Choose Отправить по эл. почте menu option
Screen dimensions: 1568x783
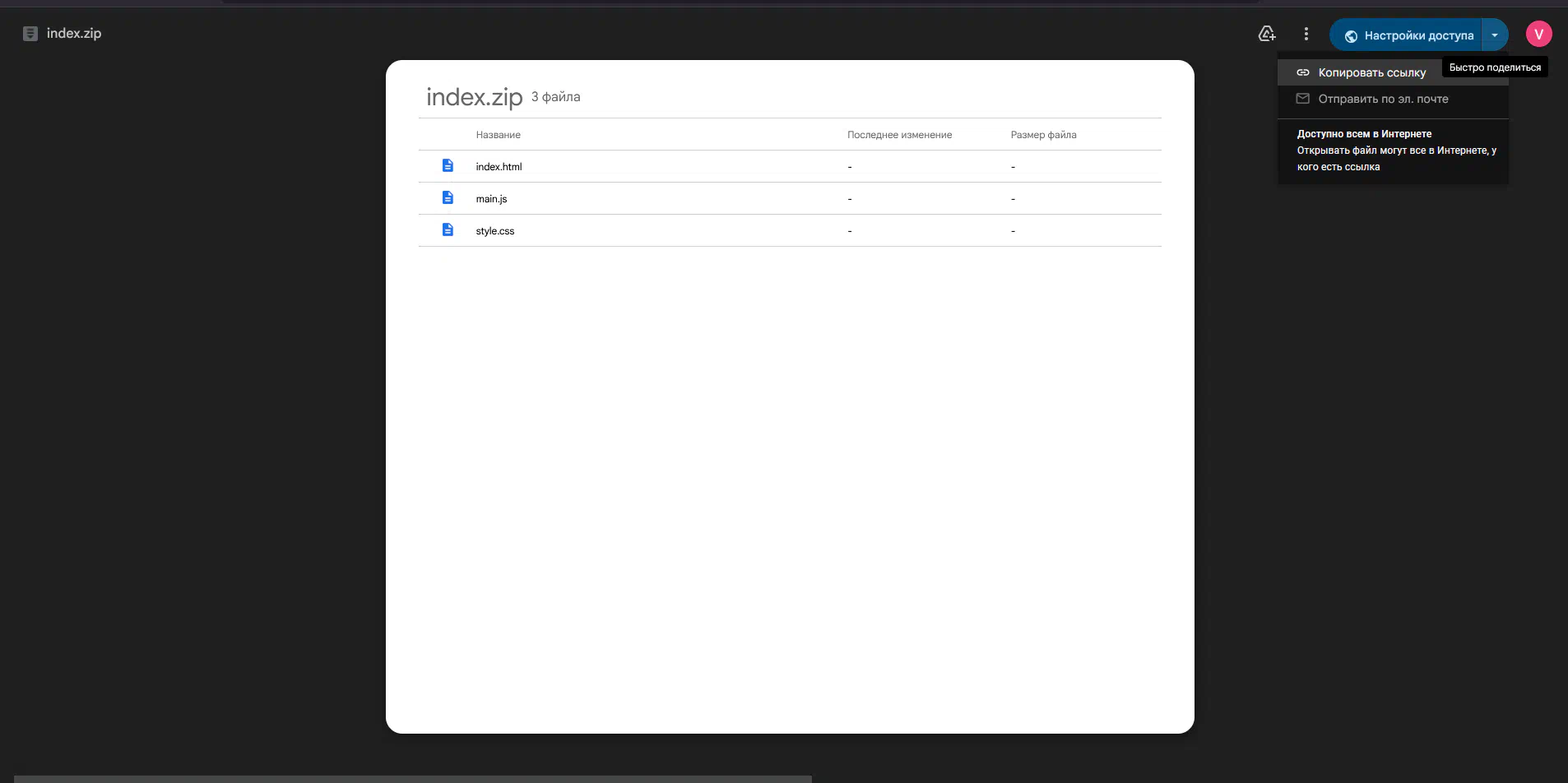1383,99
